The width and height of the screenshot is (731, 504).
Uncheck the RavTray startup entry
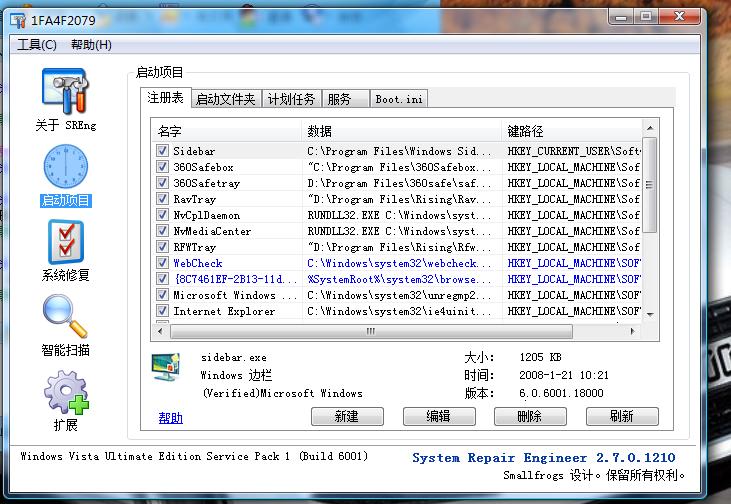pyautogui.click(x=162, y=199)
